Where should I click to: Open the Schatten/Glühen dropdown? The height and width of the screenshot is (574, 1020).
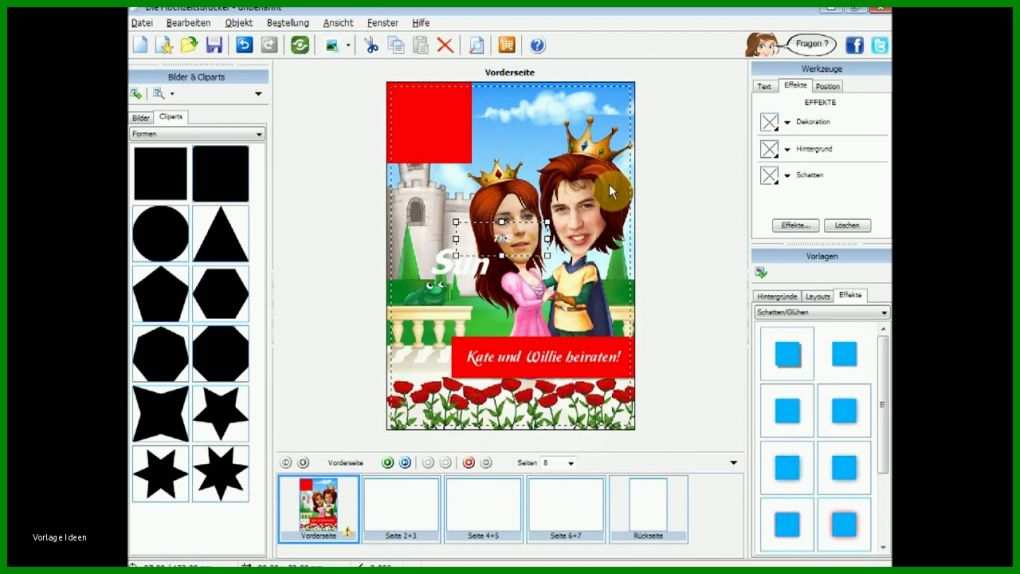(x=822, y=312)
